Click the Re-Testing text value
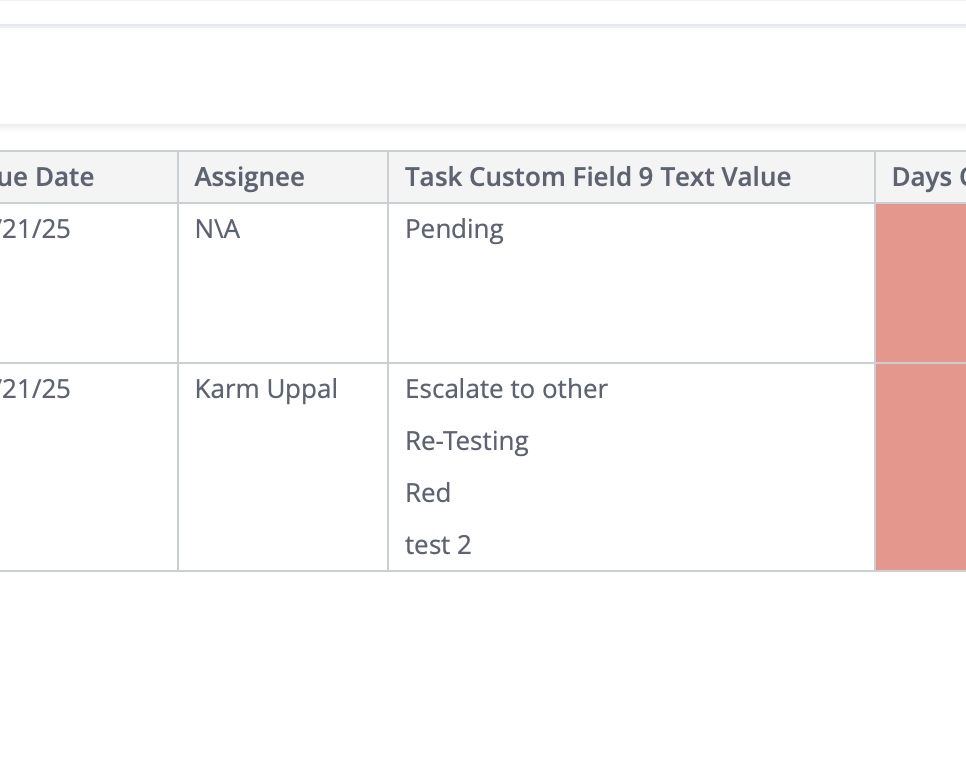The image size is (966, 774). [467, 441]
